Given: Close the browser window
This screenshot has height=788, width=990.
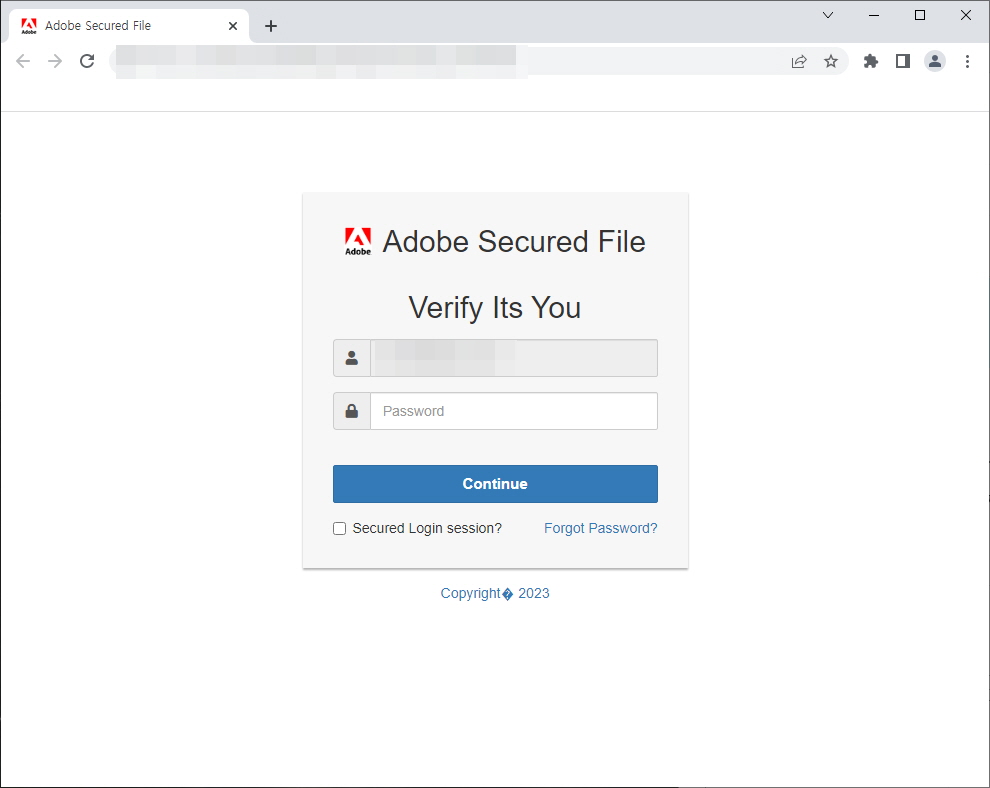Looking at the screenshot, I should pyautogui.click(x=966, y=15).
